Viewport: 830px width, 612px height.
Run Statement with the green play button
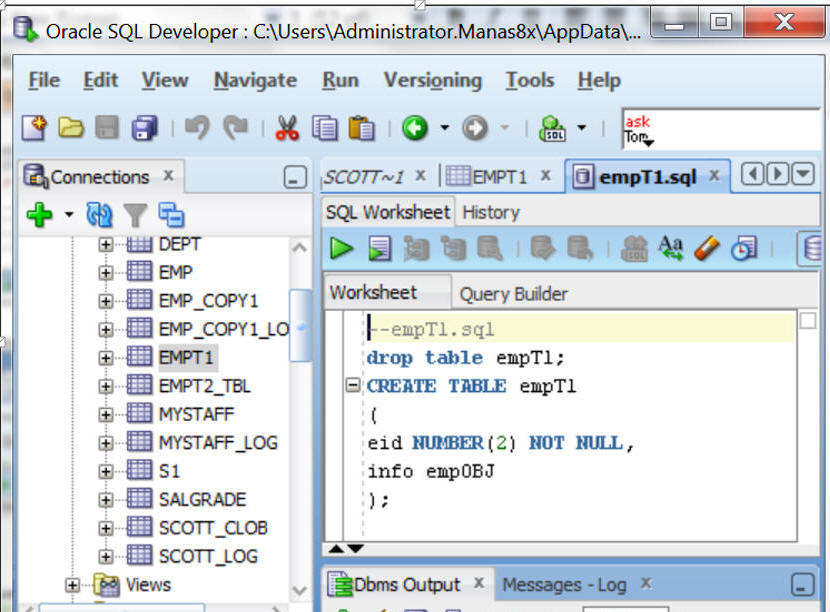tap(341, 248)
